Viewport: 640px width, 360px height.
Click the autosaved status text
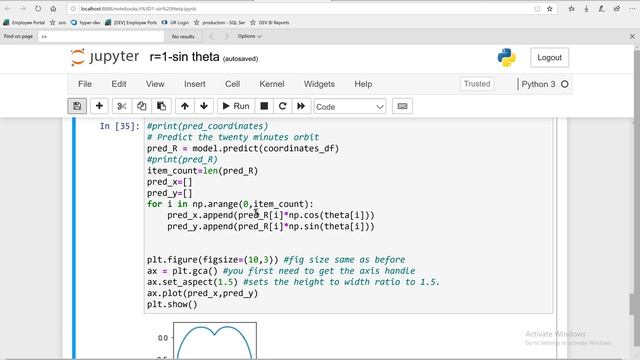coord(240,59)
